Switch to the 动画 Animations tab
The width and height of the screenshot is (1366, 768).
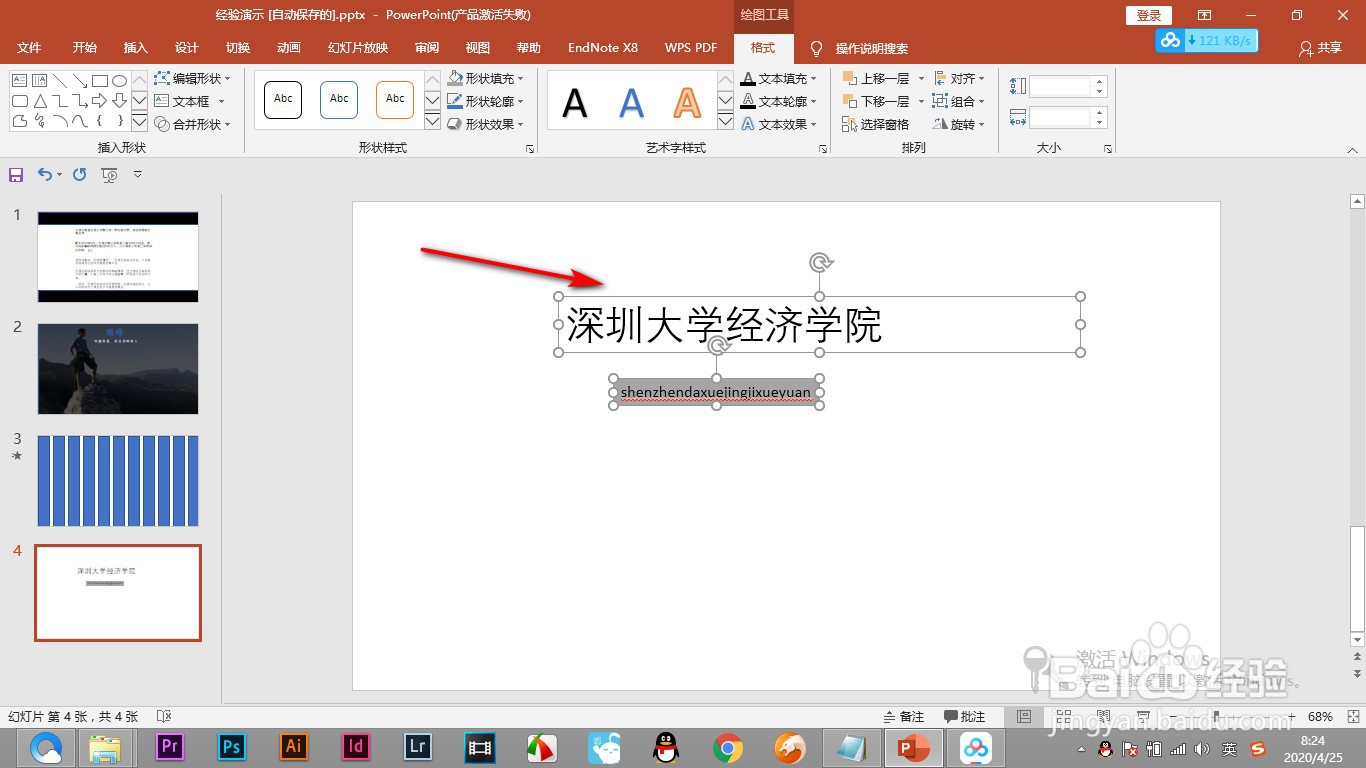(x=289, y=48)
